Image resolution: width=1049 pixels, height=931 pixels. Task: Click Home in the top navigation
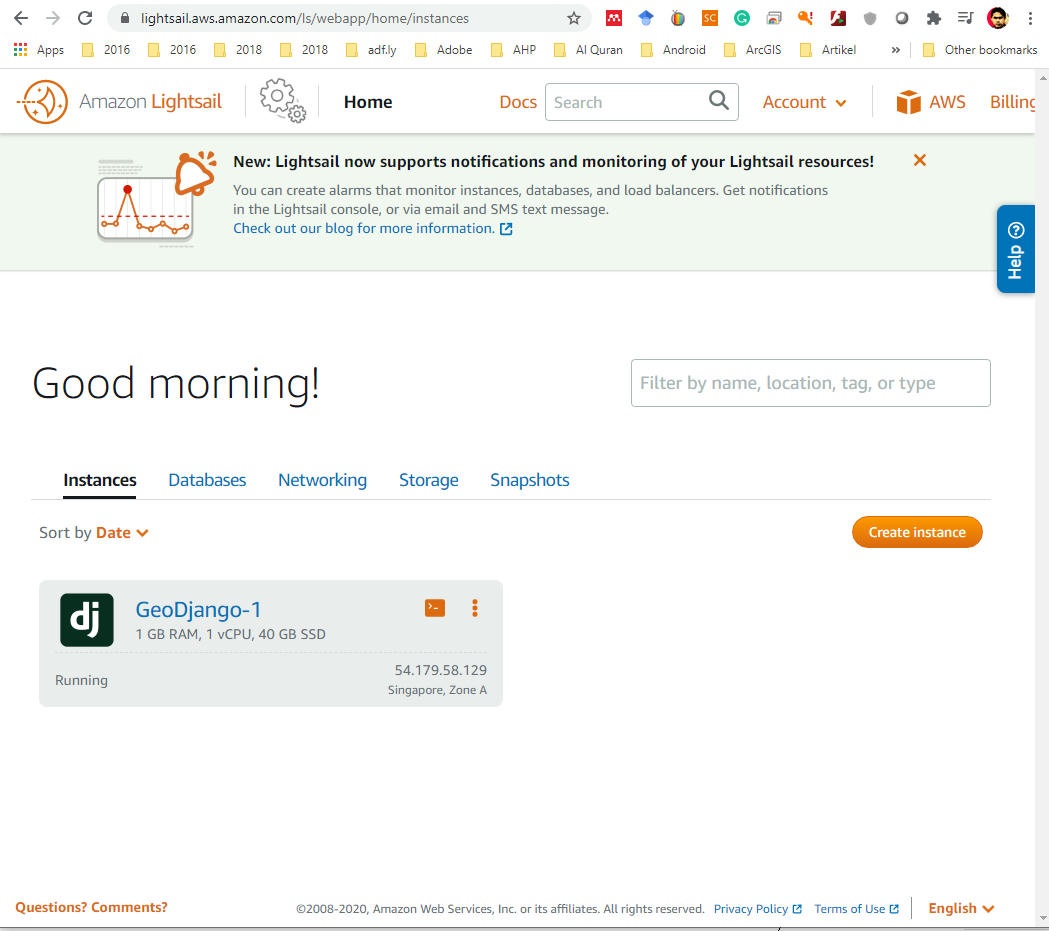(x=368, y=102)
